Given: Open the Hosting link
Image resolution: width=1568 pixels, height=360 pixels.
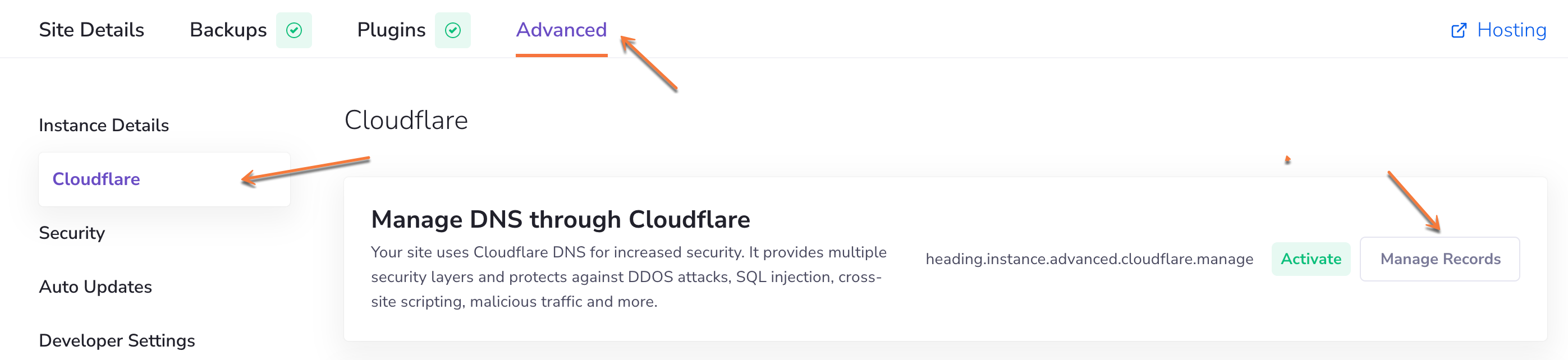Looking at the screenshot, I should coord(1511,30).
